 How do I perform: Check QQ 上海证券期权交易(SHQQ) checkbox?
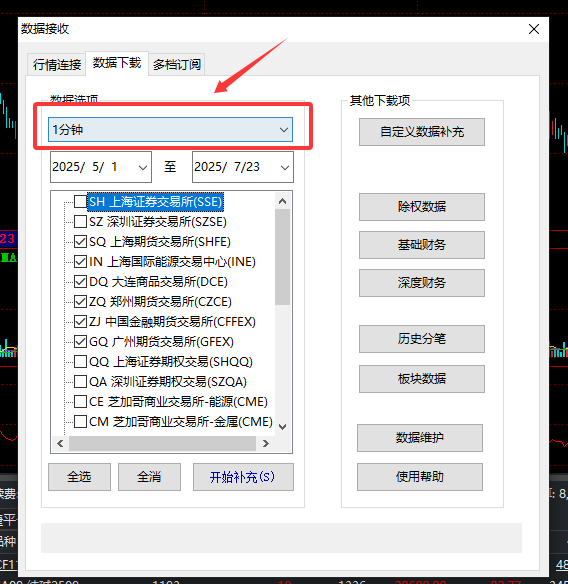coord(80,361)
